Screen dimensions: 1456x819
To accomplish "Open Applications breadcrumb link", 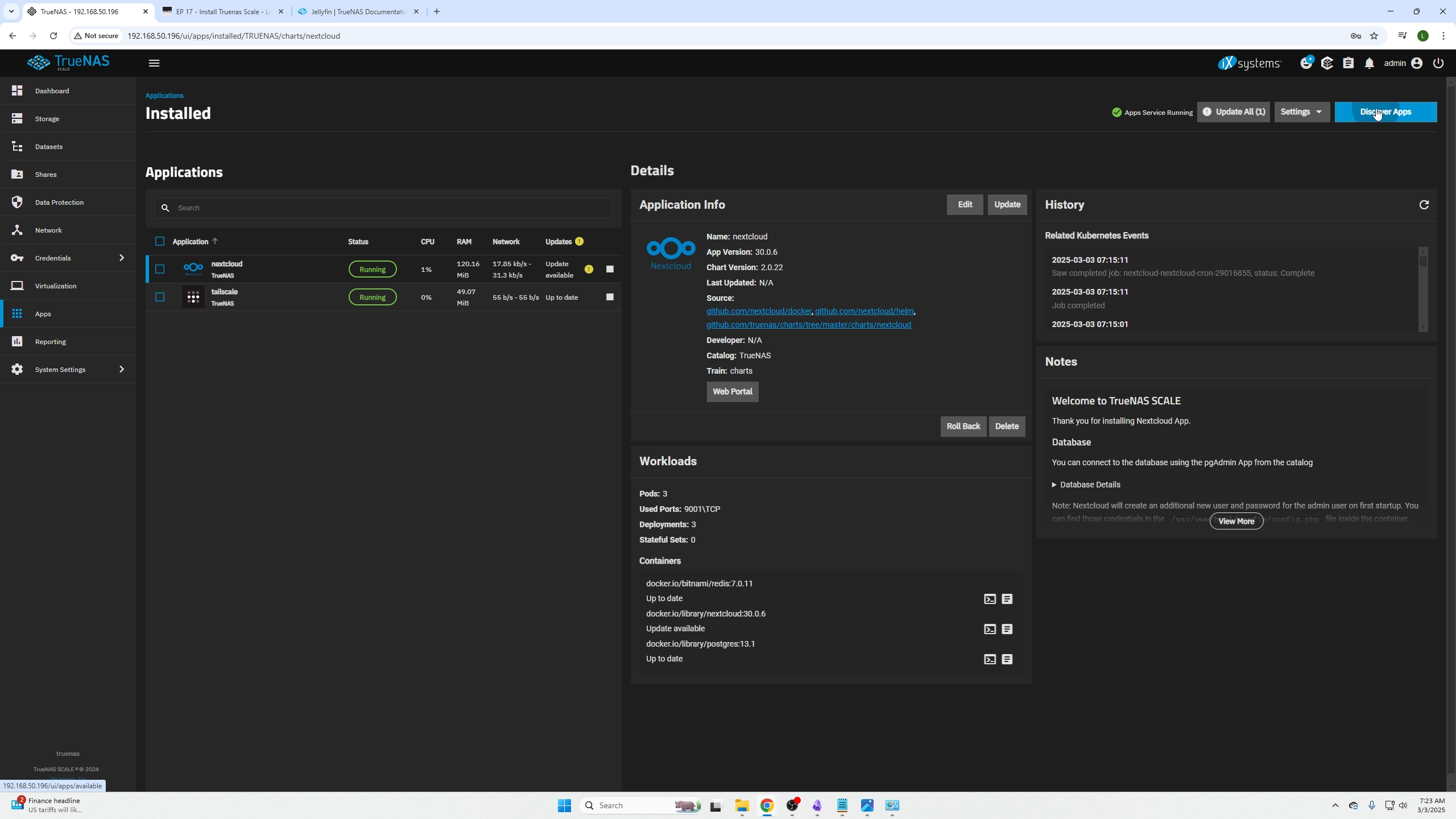I will pos(164,96).
